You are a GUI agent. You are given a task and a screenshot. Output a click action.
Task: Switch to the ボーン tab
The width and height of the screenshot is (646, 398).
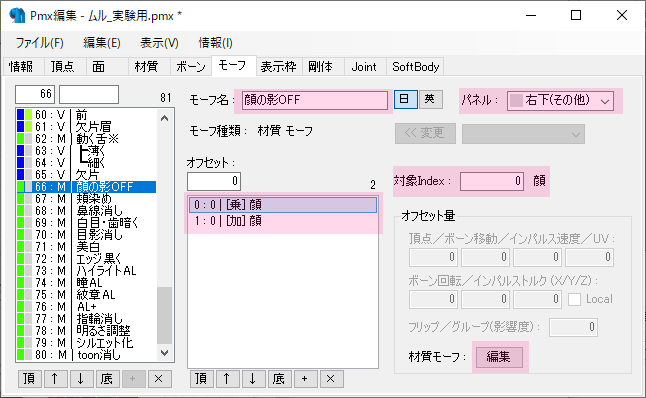coord(191,67)
